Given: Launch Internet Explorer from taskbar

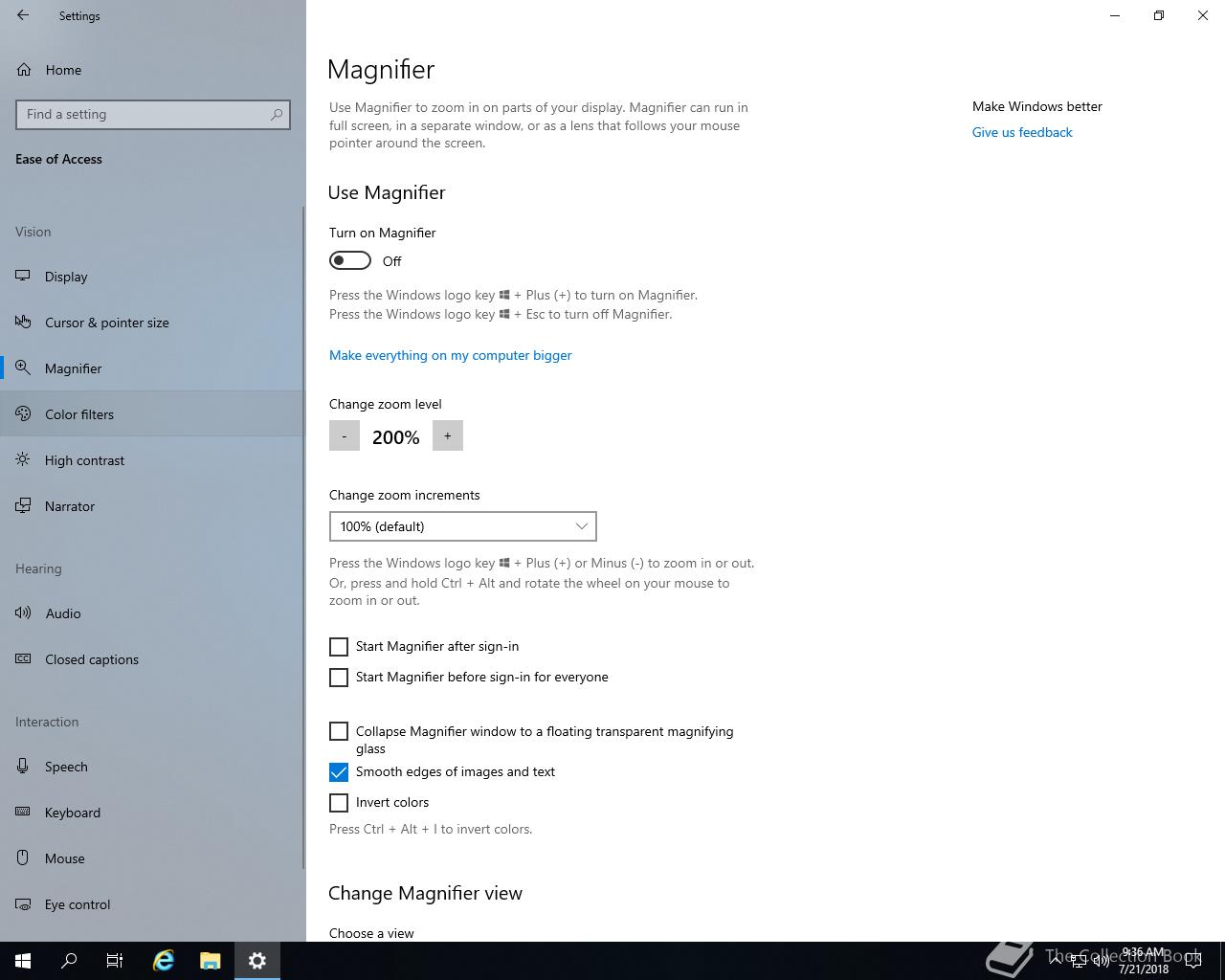Looking at the screenshot, I should tap(164, 961).
